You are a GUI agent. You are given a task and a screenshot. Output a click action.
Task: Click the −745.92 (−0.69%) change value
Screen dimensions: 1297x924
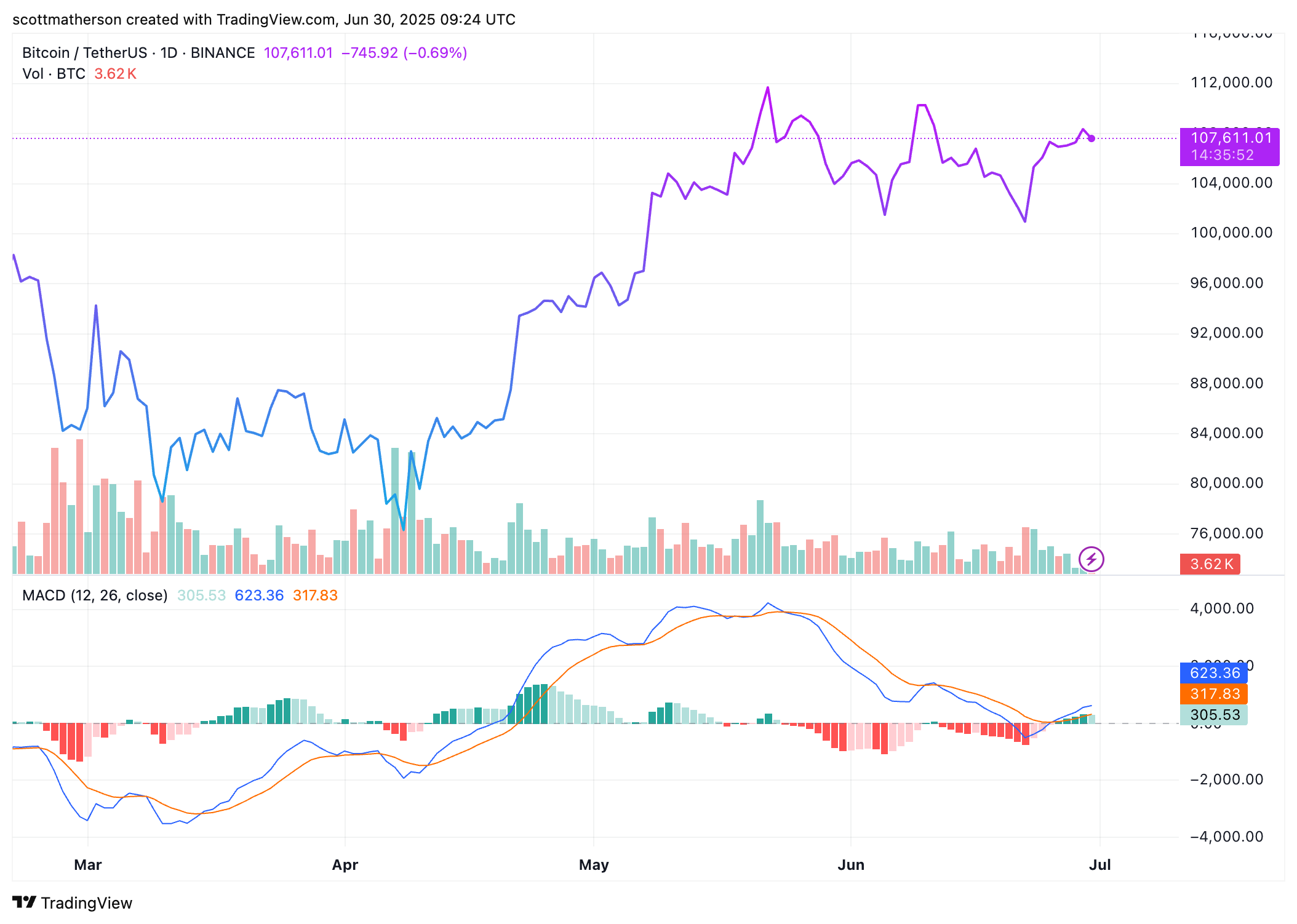404,53
